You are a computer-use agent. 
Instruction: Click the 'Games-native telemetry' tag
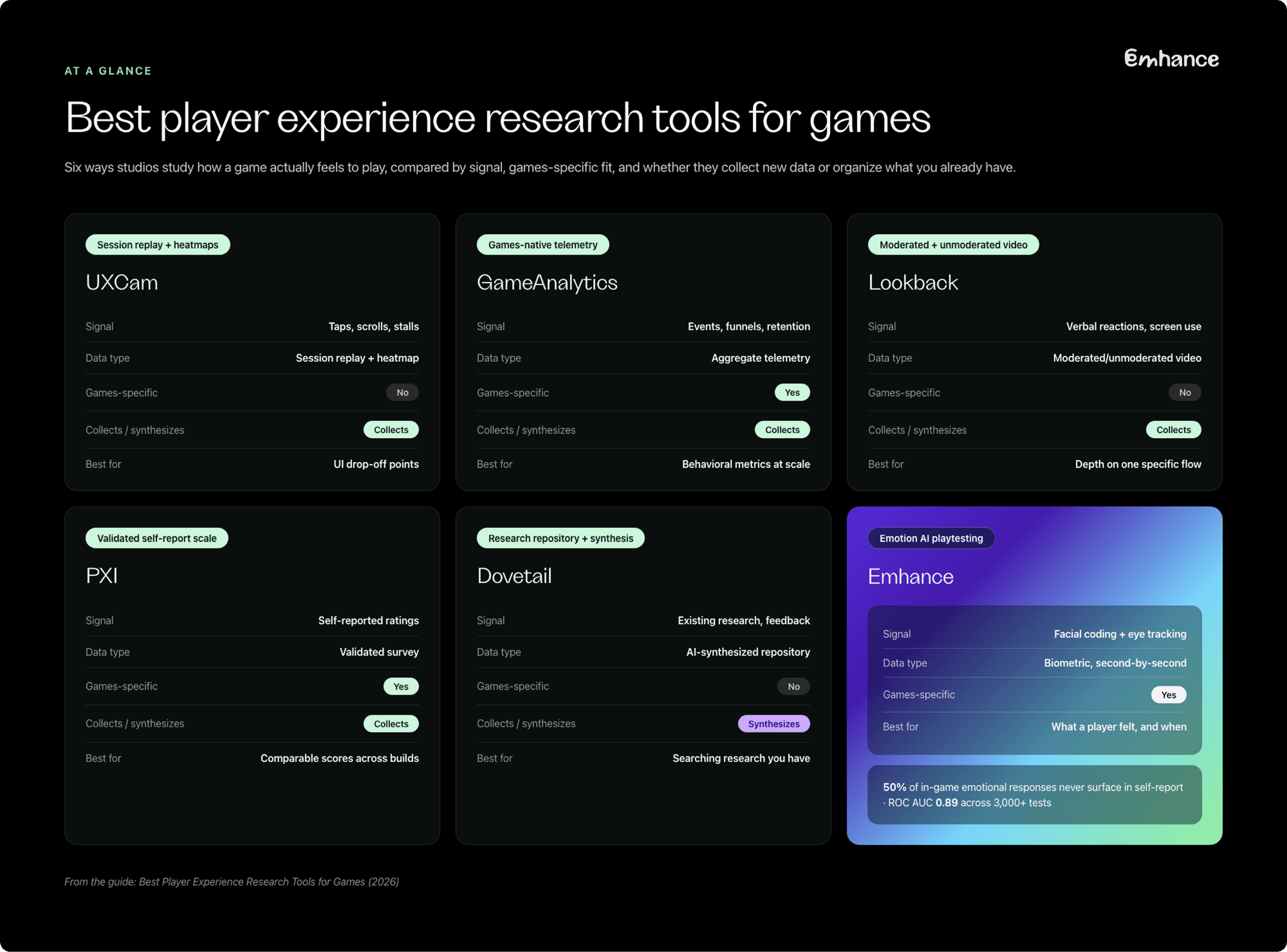point(543,244)
